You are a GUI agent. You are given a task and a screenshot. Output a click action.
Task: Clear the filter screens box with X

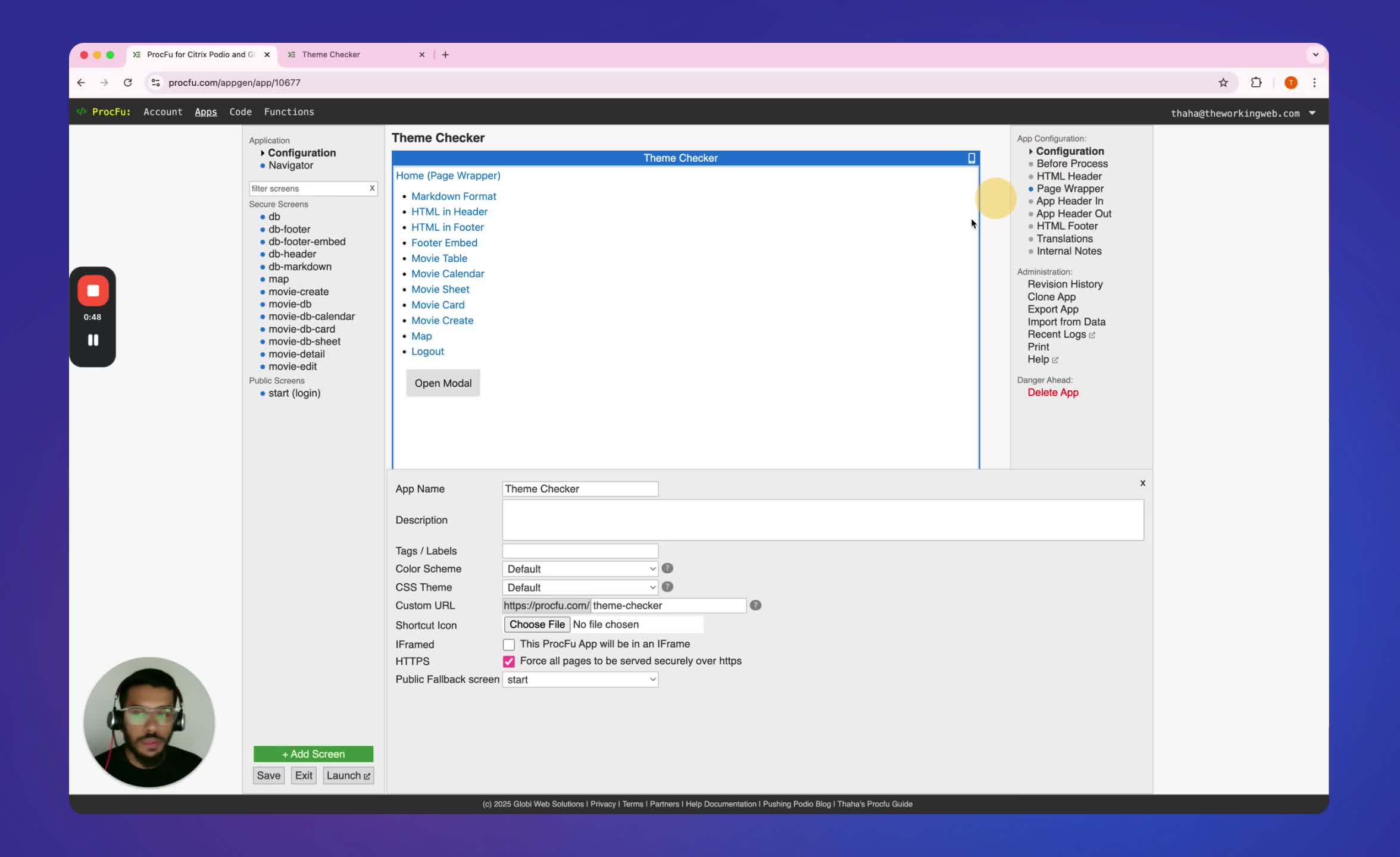click(372, 188)
